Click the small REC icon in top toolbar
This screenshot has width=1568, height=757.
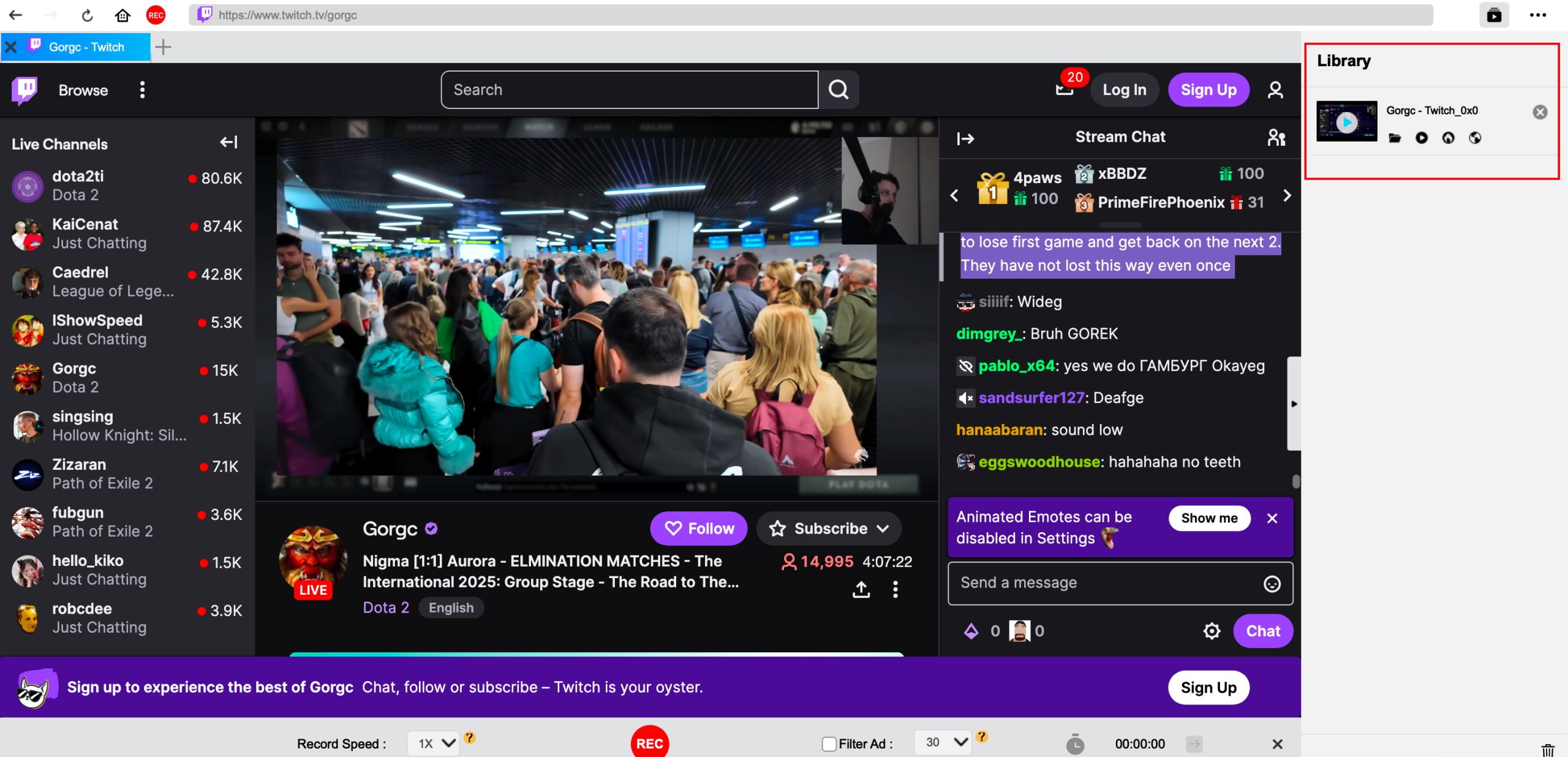pyautogui.click(x=156, y=15)
